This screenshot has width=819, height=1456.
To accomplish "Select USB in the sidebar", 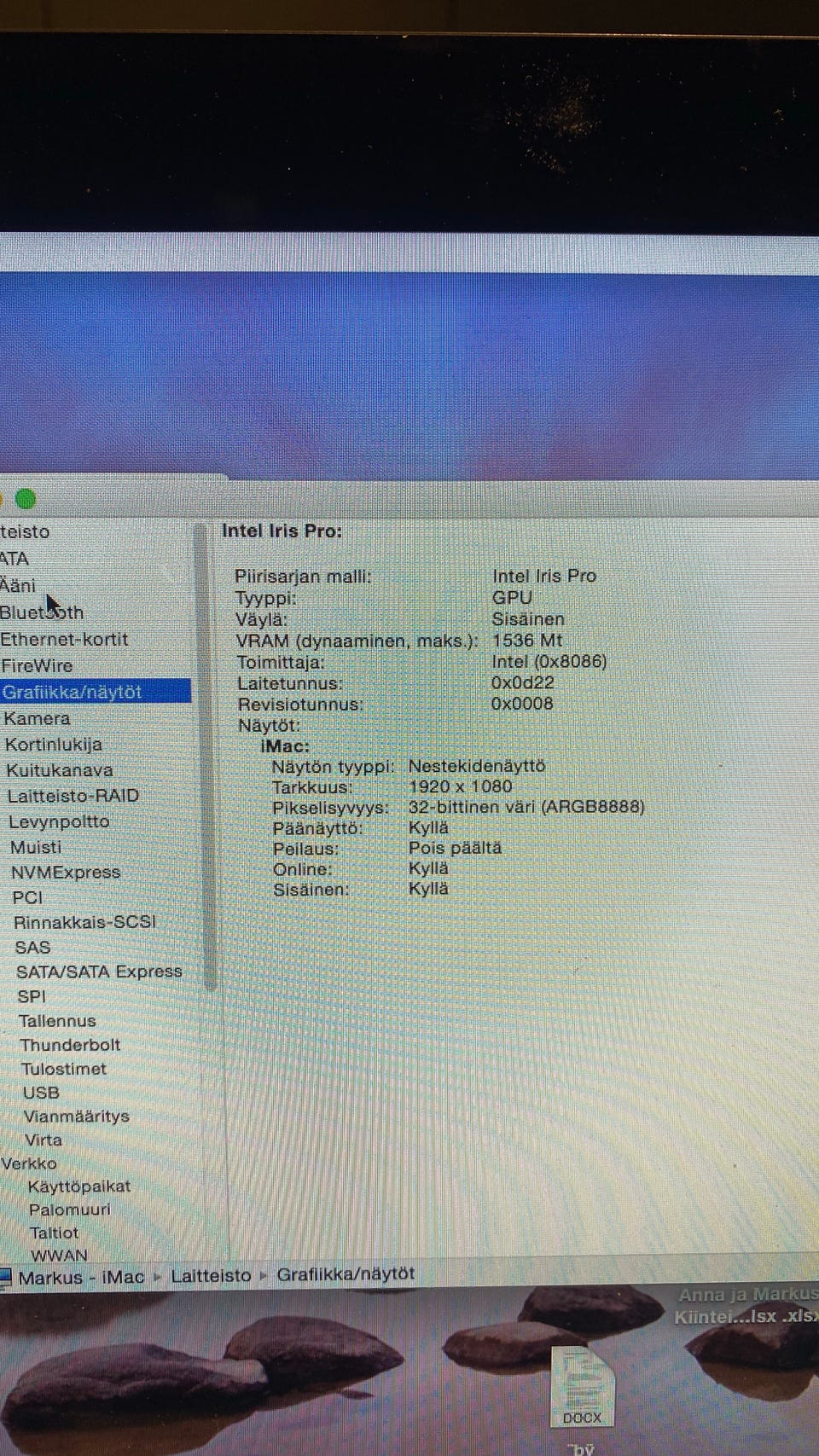I will click(41, 1093).
